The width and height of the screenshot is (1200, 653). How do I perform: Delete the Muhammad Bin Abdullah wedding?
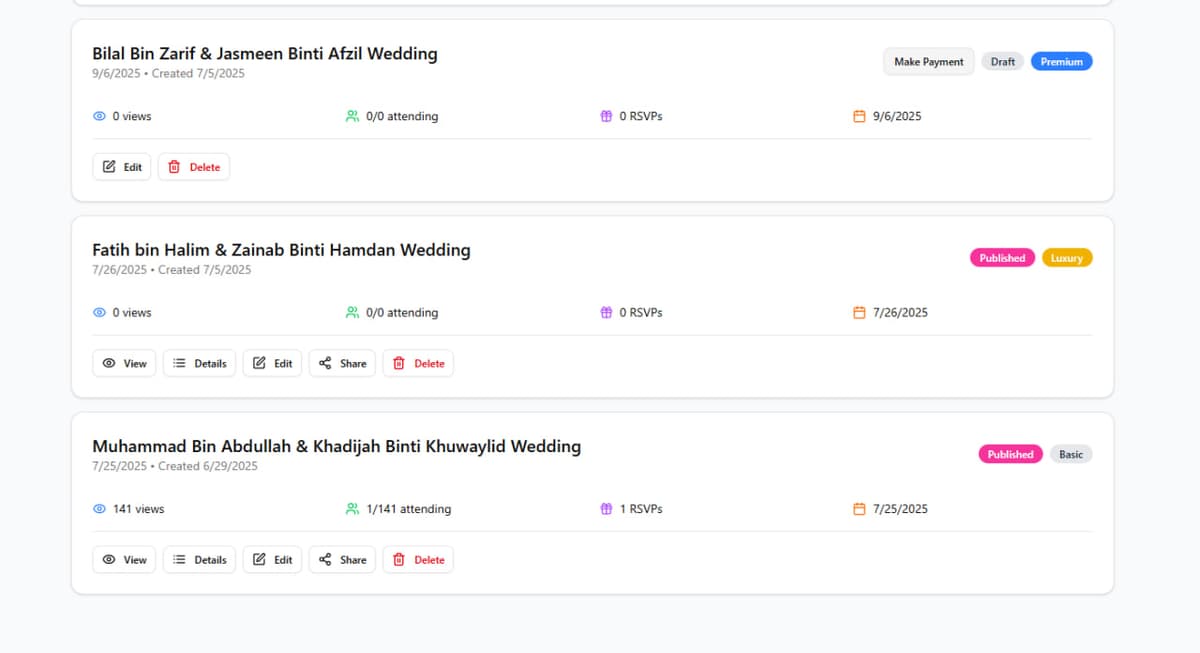tap(418, 560)
